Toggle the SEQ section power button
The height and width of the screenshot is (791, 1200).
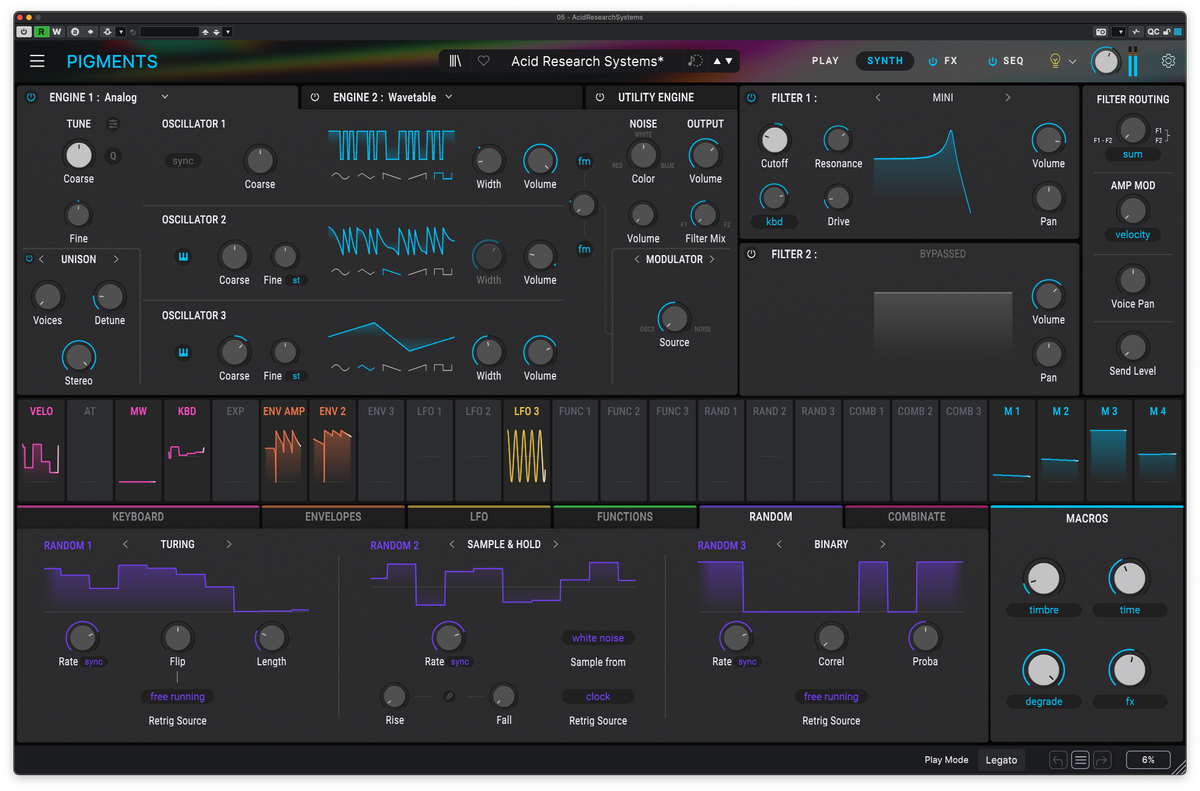coord(993,61)
